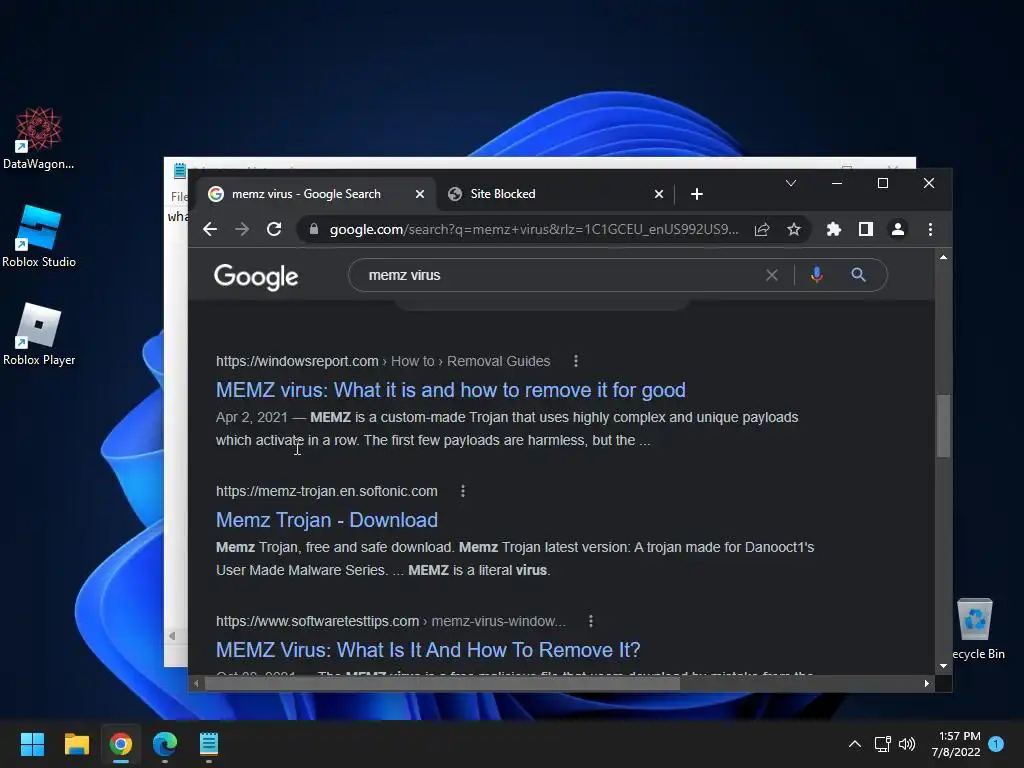Submit search with the magnifying glass icon
Image resolution: width=1024 pixels, height=768 pixels.
tap(859, 275)
